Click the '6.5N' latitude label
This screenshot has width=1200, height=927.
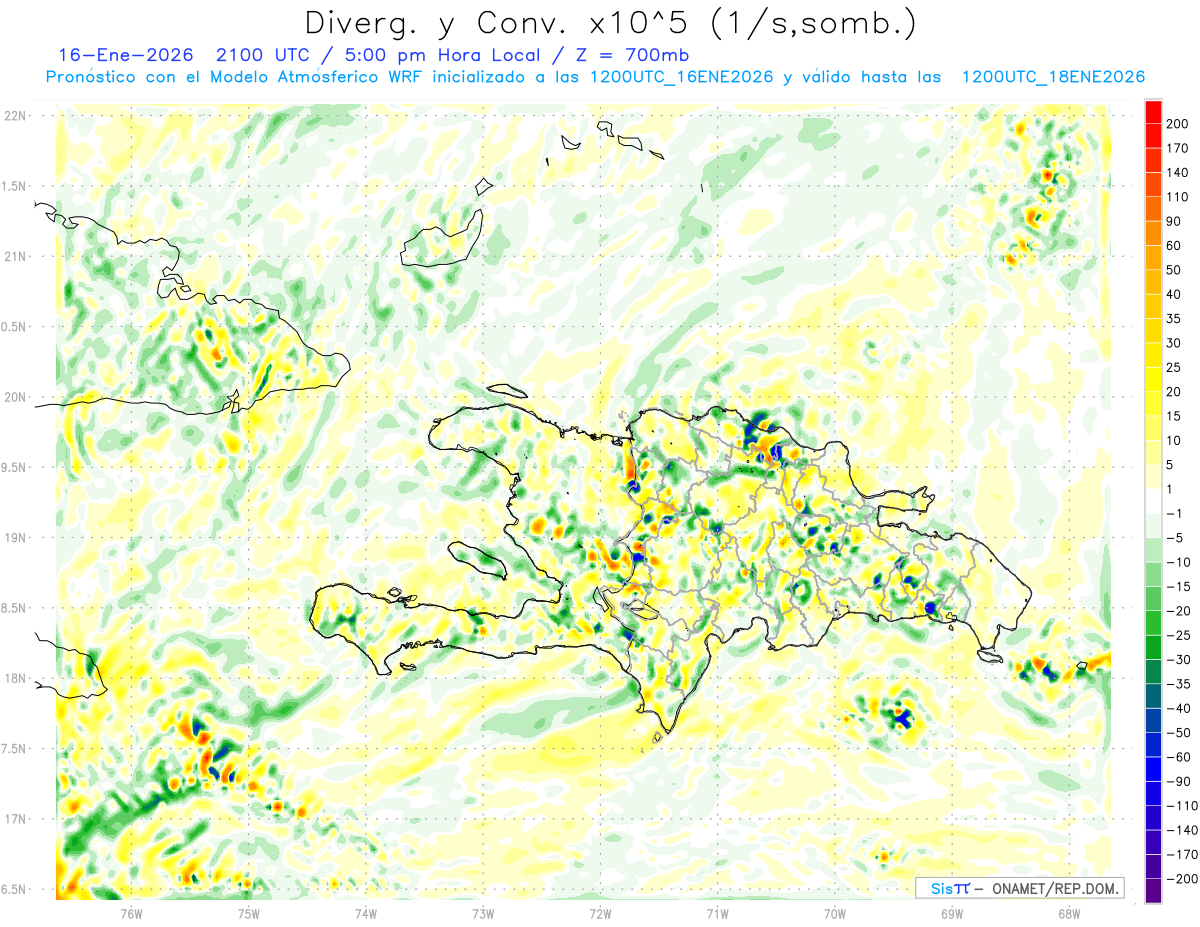(x=14, y=889)
